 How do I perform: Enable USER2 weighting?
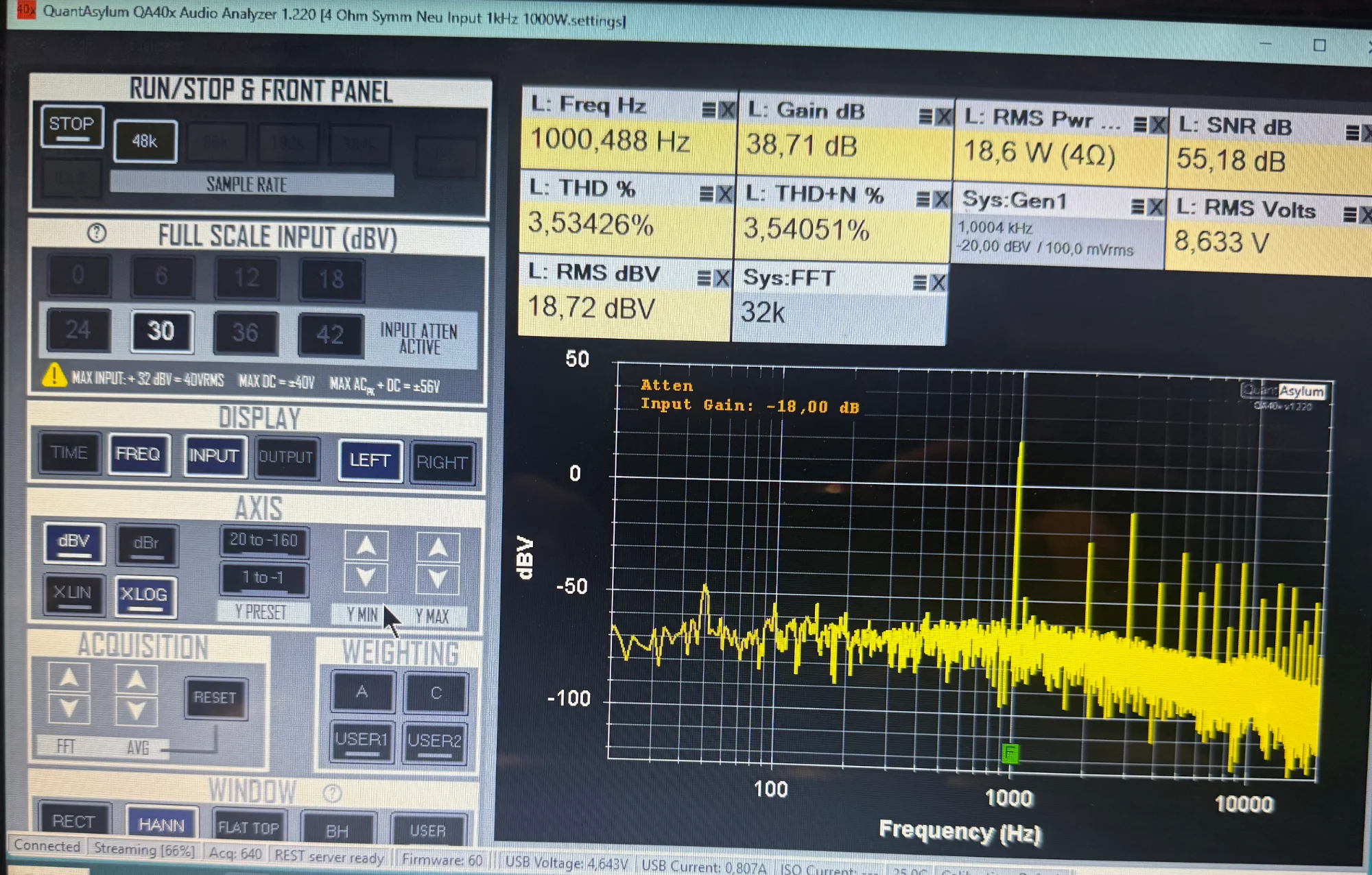click(x=435, y=742)
